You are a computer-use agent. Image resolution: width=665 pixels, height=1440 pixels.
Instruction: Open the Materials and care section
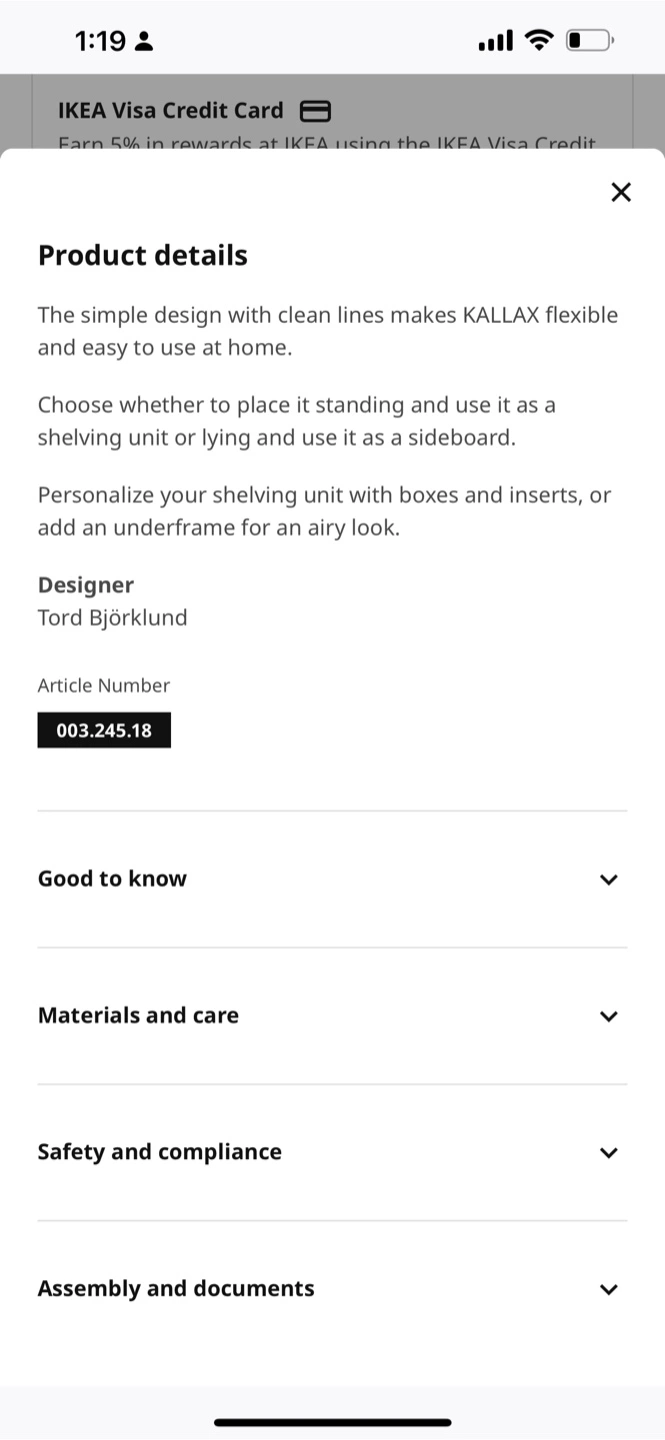(332, 1015)
